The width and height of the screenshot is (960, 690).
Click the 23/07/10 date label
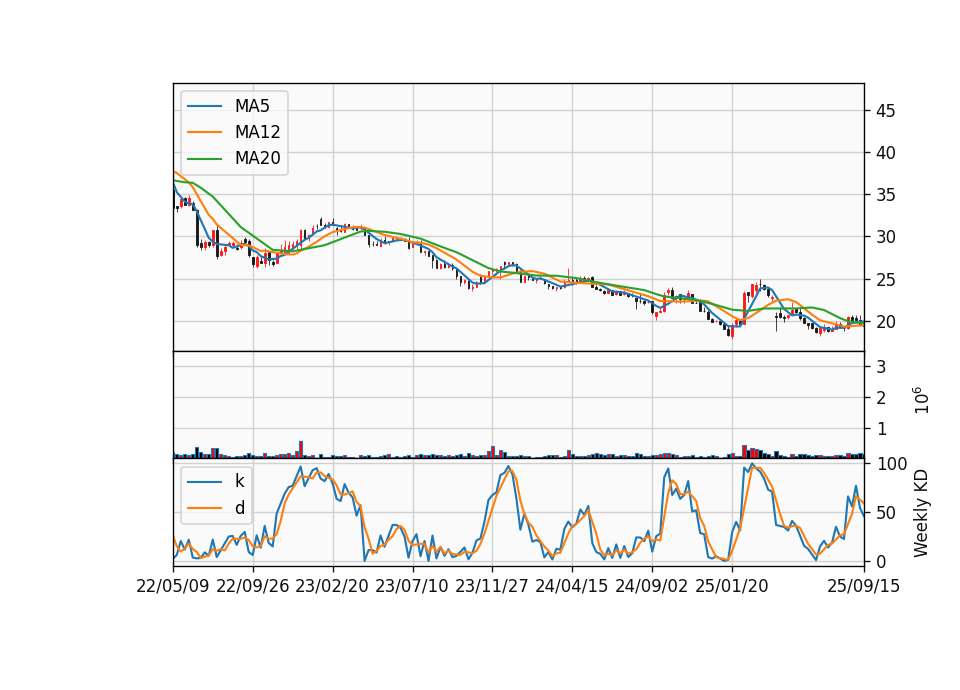click(412, 586)
